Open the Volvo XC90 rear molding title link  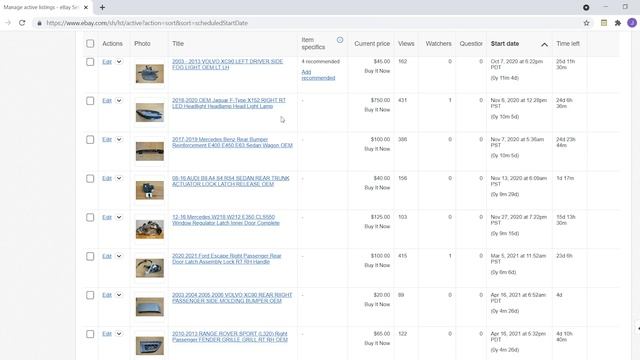point(232,298)
